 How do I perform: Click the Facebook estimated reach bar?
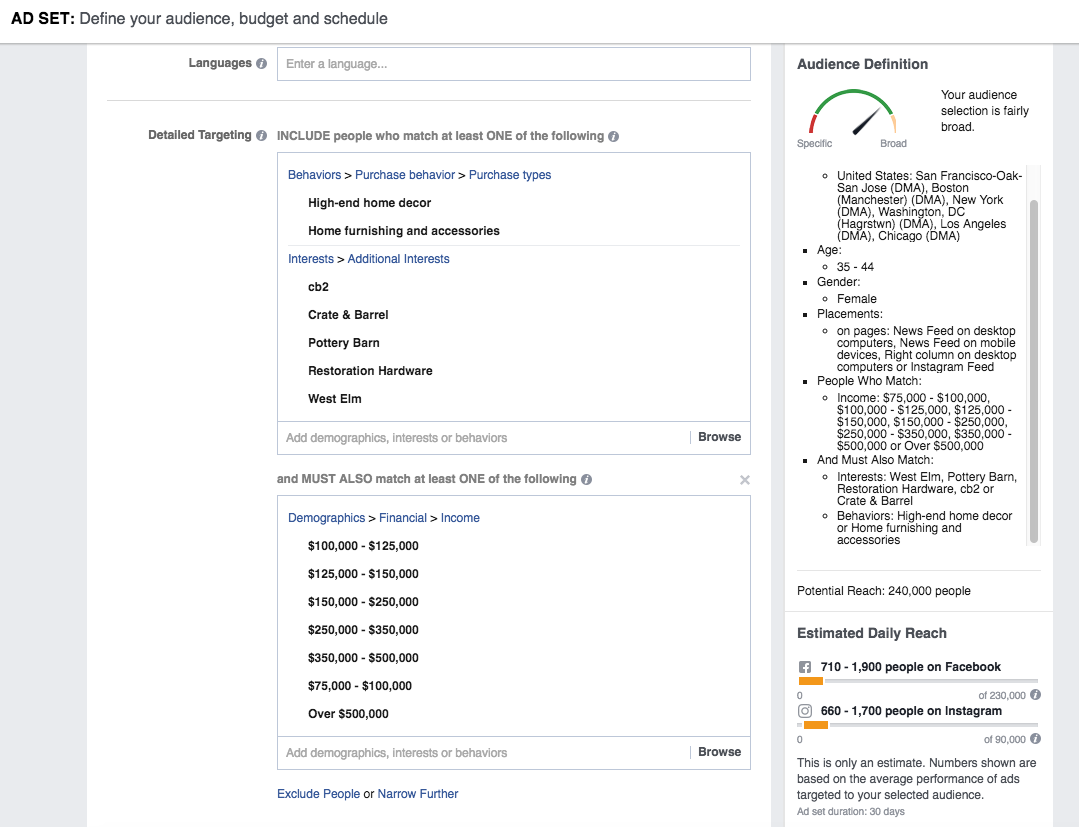tap(917, 681)
